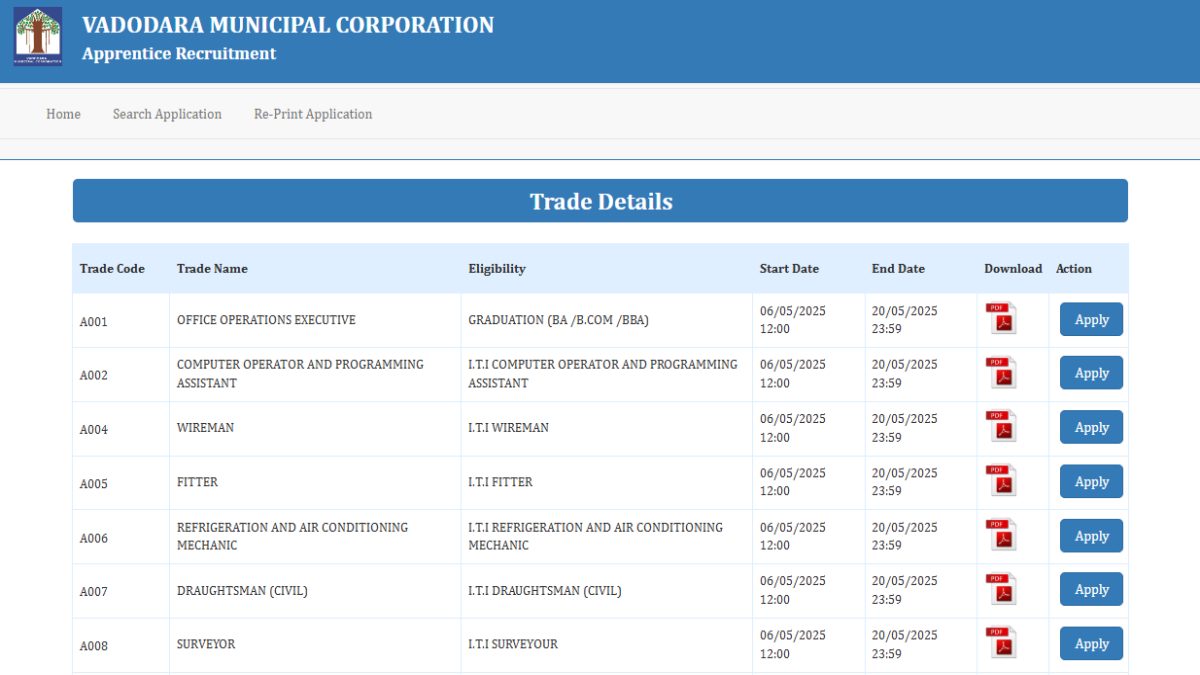Click the Trade Details heading banner
The image size is (1200, 675).
(x=600, y=201)
